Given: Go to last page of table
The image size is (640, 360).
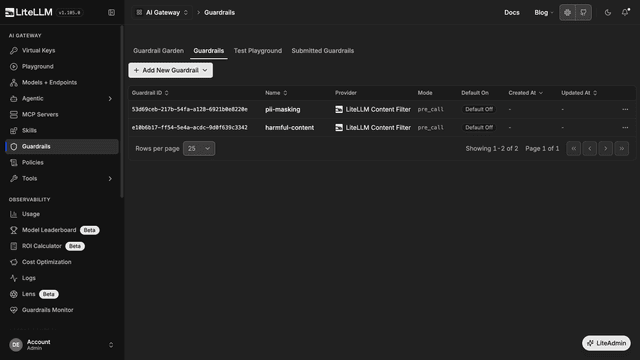Looking at the screenshot, I should (622, 149).
